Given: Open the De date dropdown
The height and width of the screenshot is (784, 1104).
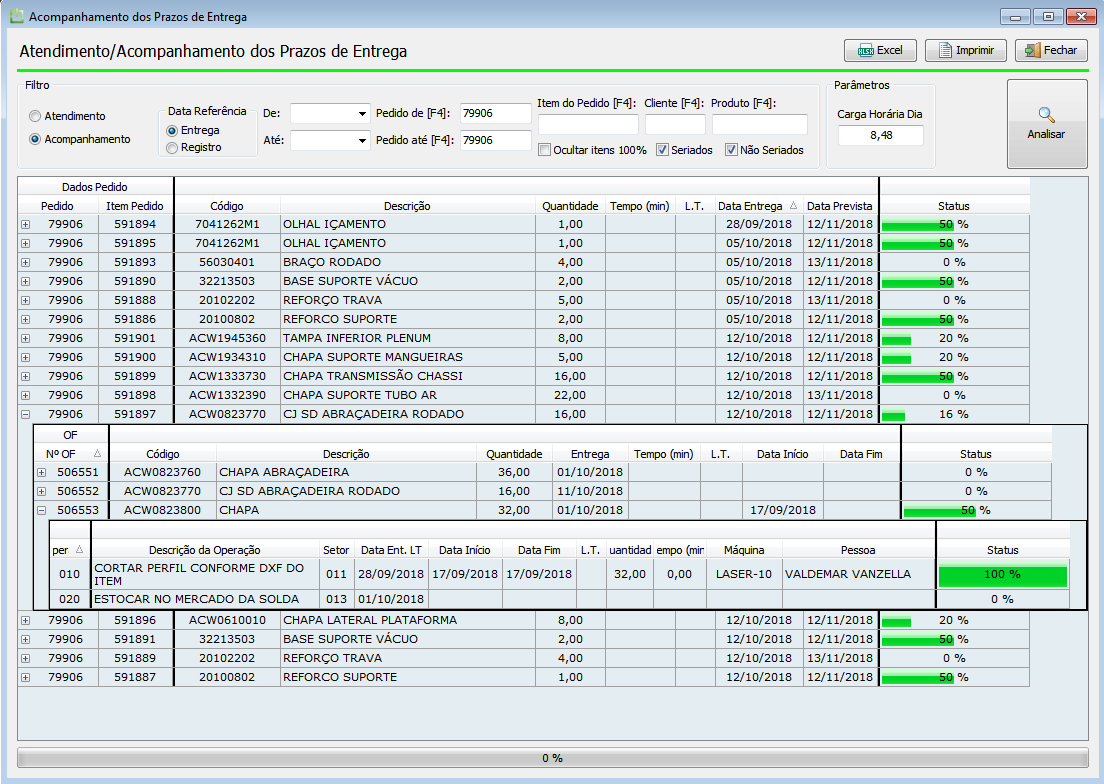Looking at the screenshot, I should 361,114.
